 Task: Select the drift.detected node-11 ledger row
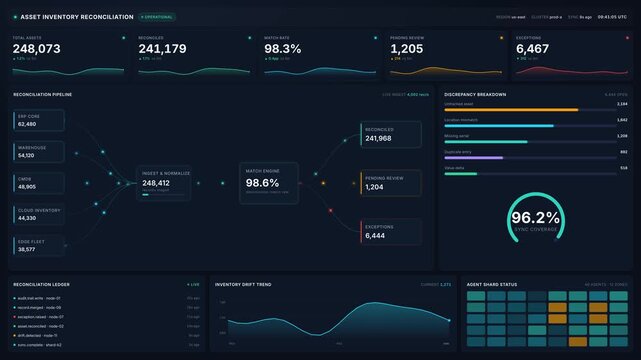pos(106,336)
